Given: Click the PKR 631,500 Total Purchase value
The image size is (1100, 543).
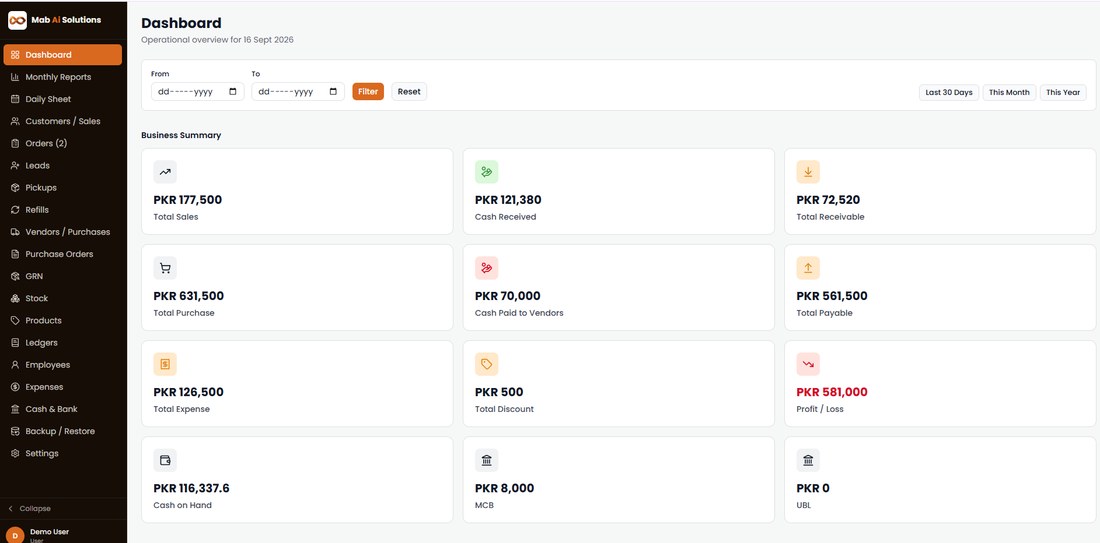Looking at the screenshot, I should [x=189, y=296].
